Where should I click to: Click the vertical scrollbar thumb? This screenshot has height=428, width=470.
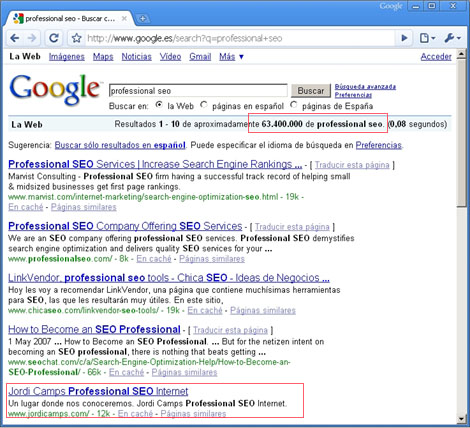point(461,133)
